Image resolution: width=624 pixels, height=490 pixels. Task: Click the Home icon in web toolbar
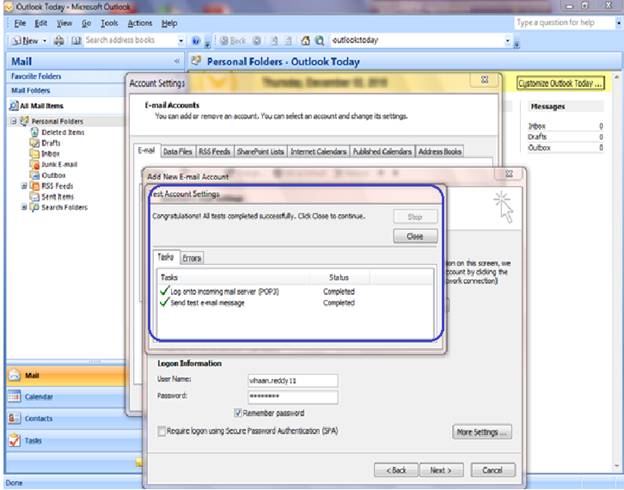[x=305, y=41]
